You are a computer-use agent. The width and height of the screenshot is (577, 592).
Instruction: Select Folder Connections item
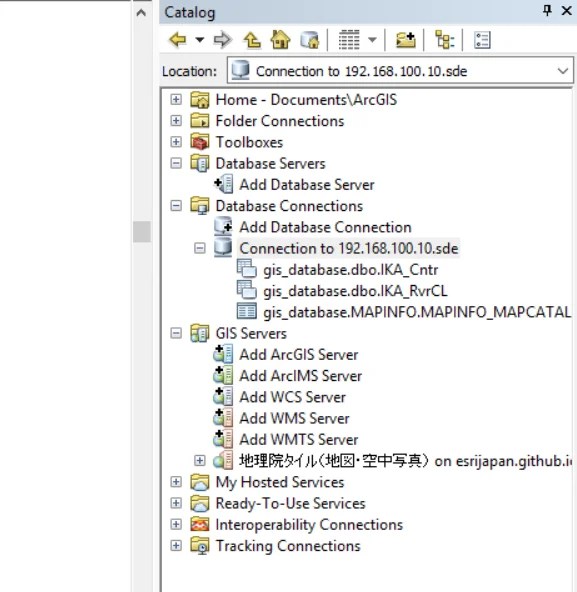280,121
